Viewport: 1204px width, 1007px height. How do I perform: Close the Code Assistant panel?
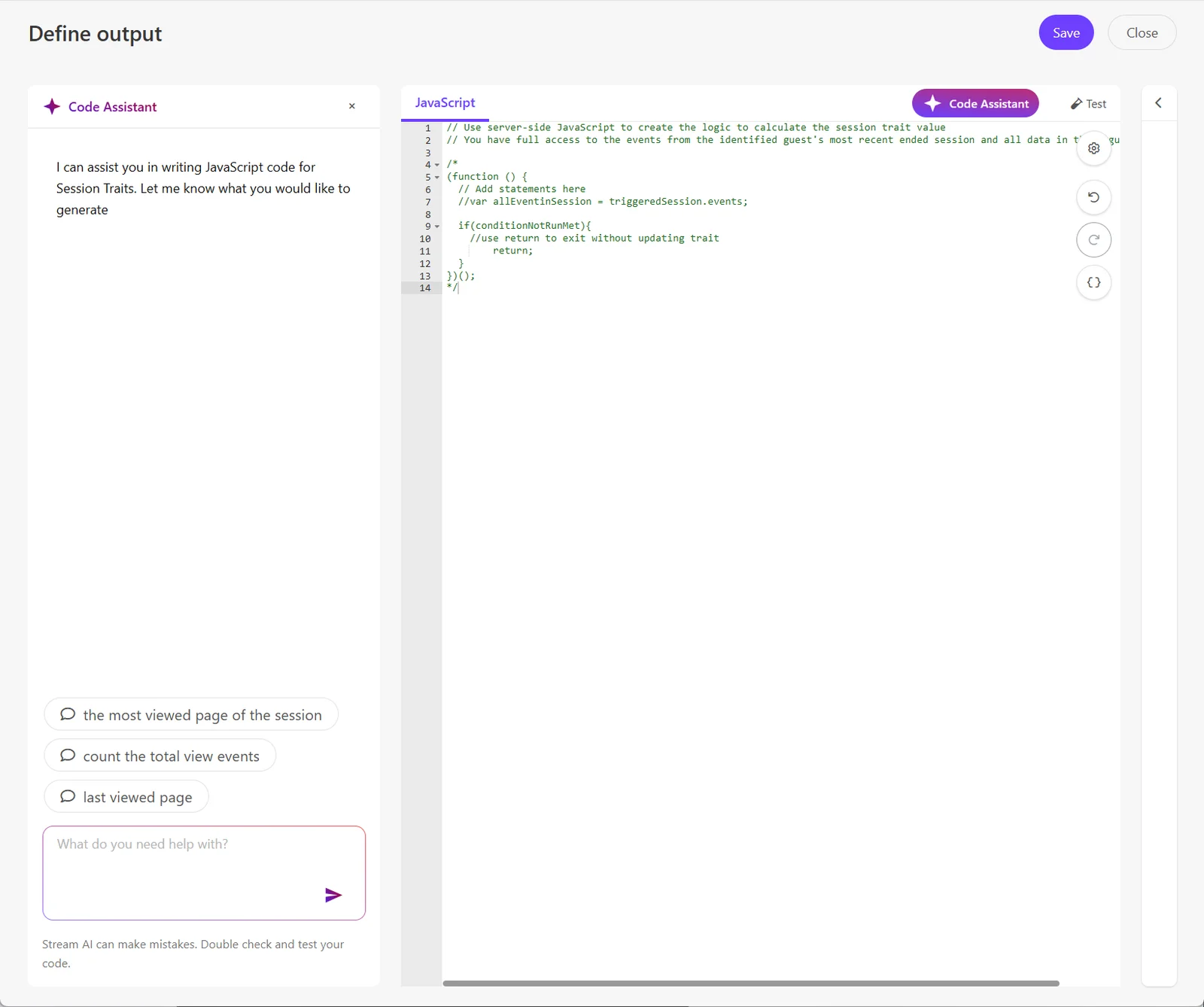351,106
